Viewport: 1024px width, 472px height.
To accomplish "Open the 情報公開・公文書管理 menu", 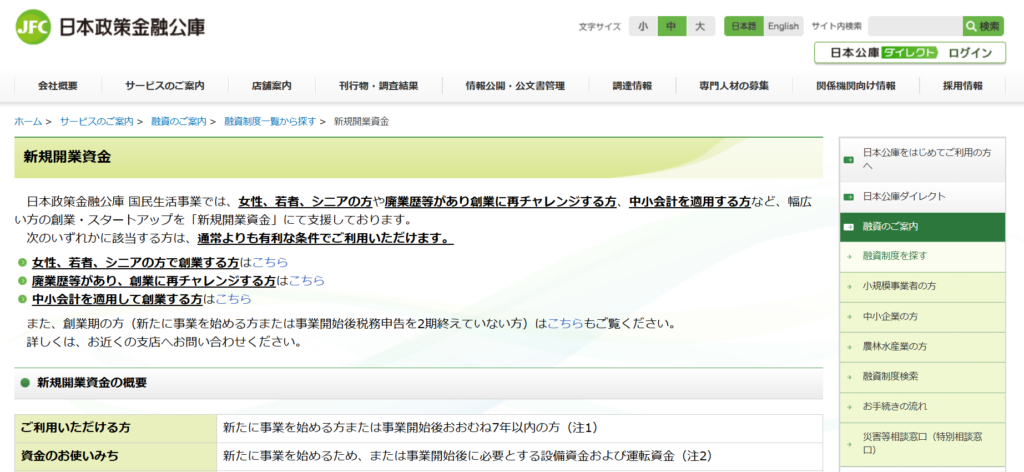I will 515,86.
